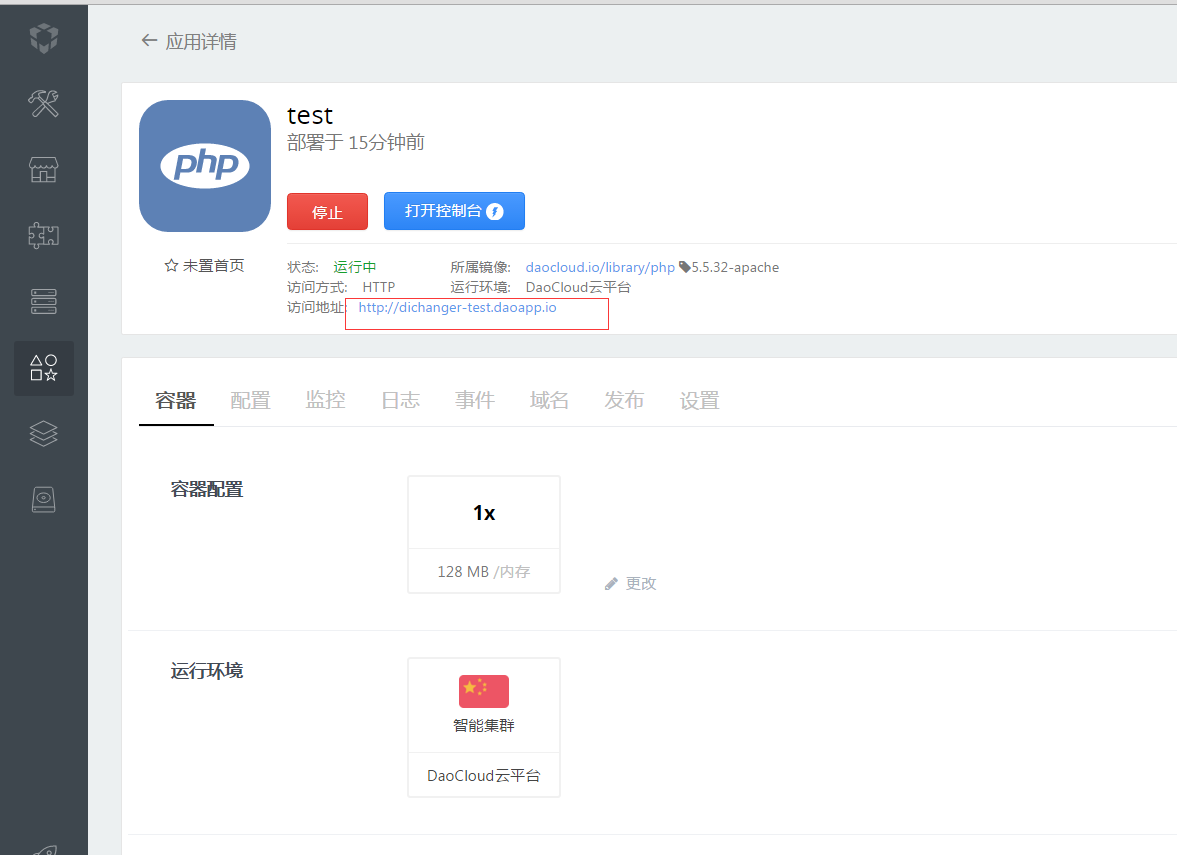Click the tag icon before 5.5.32-apache
This screenshot has height=855, width=1177.
(685, 266)
